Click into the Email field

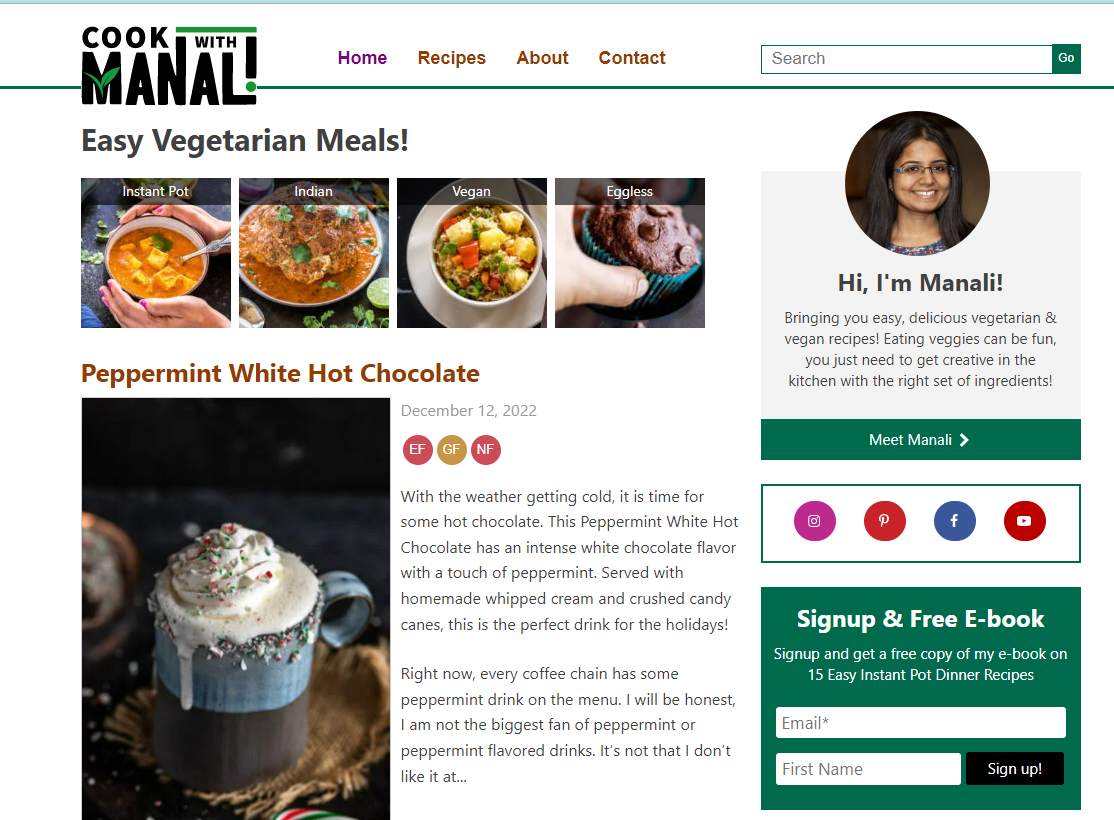tap(920, 723)
